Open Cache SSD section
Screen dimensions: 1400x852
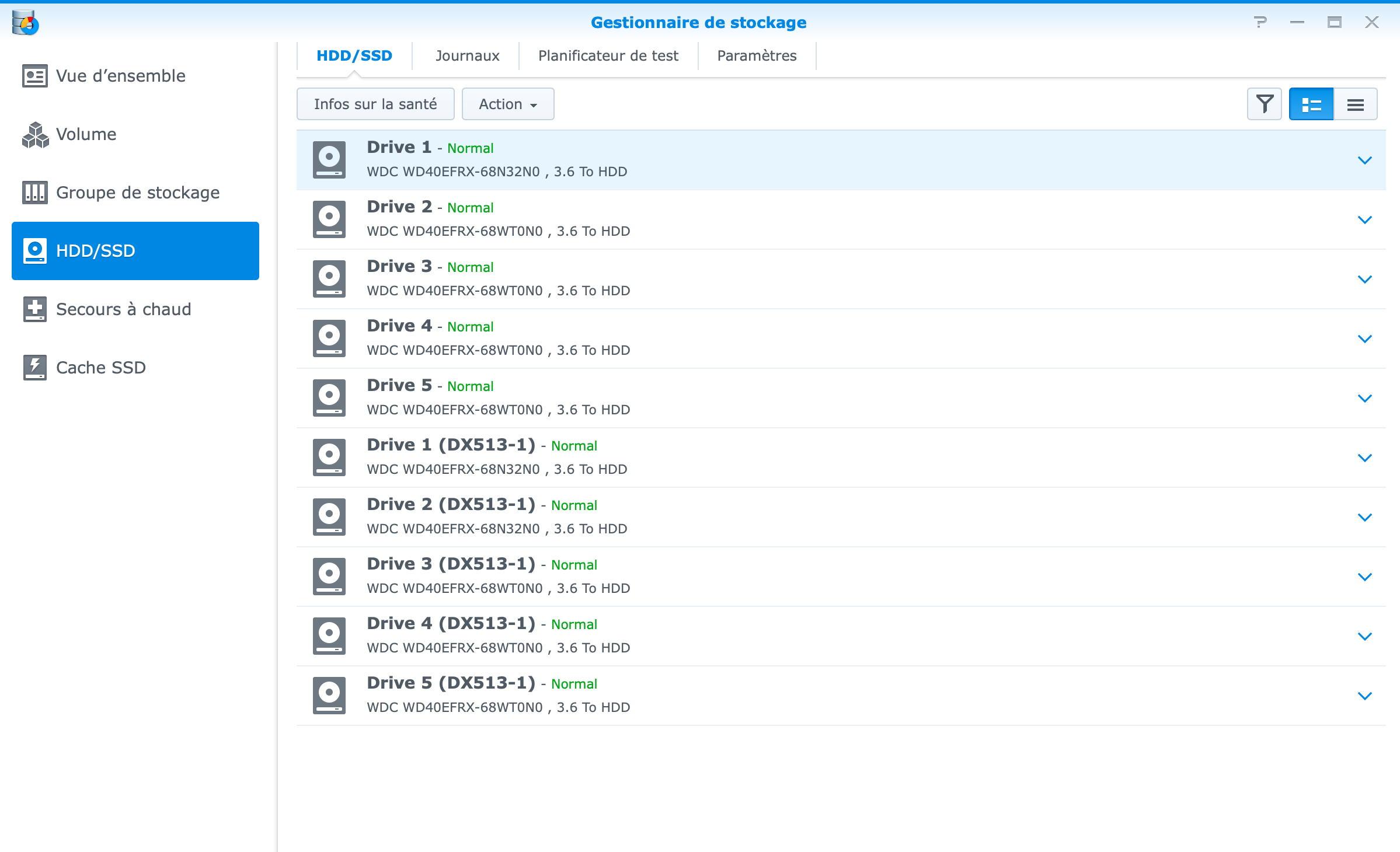100,368
